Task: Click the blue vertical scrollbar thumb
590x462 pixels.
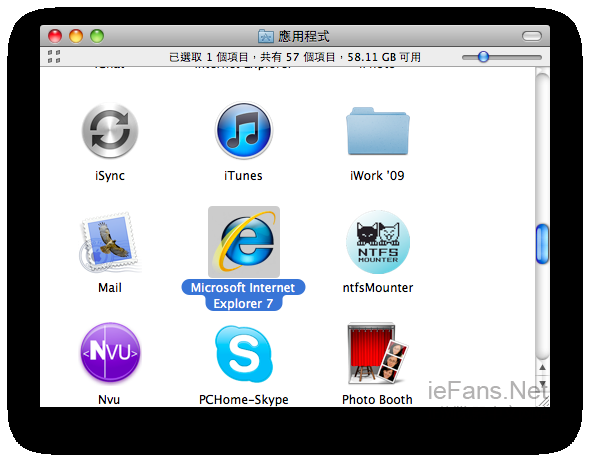Action: 542,244
